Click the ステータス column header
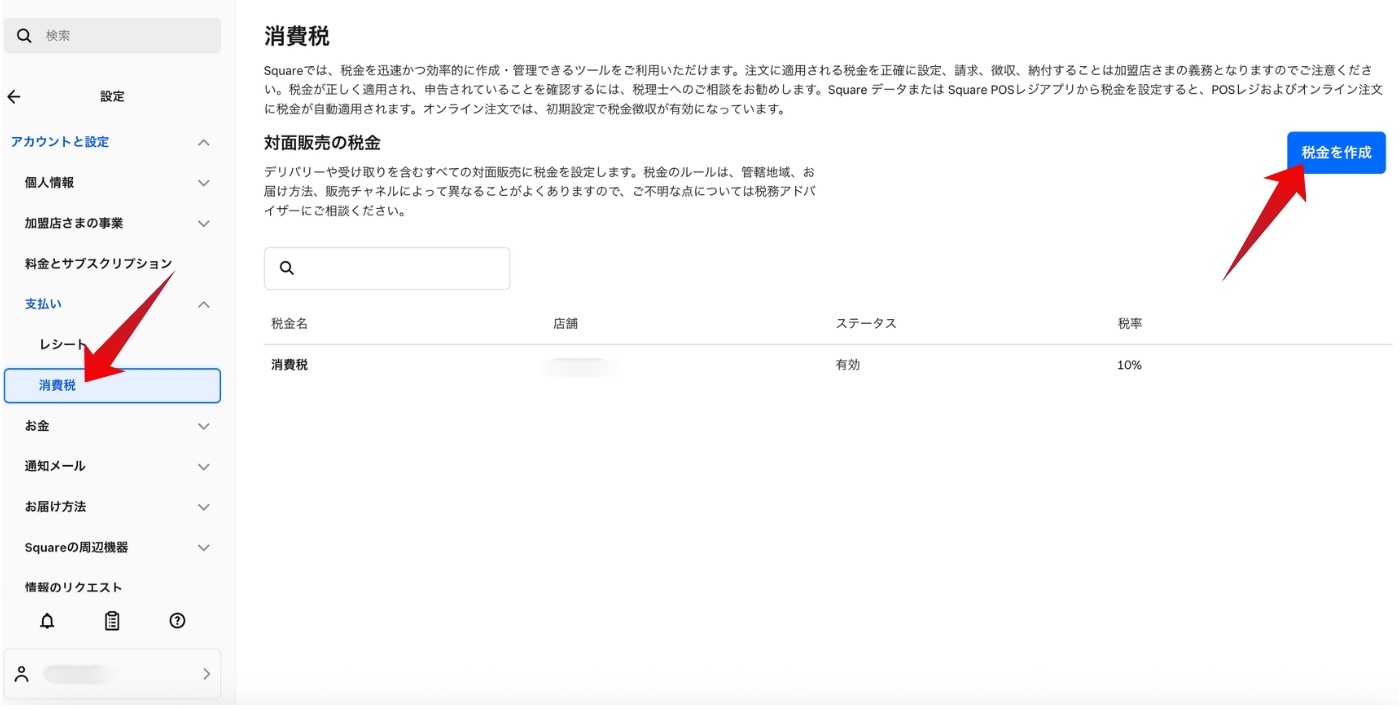The image size is (1399, 709). [866, 324]
